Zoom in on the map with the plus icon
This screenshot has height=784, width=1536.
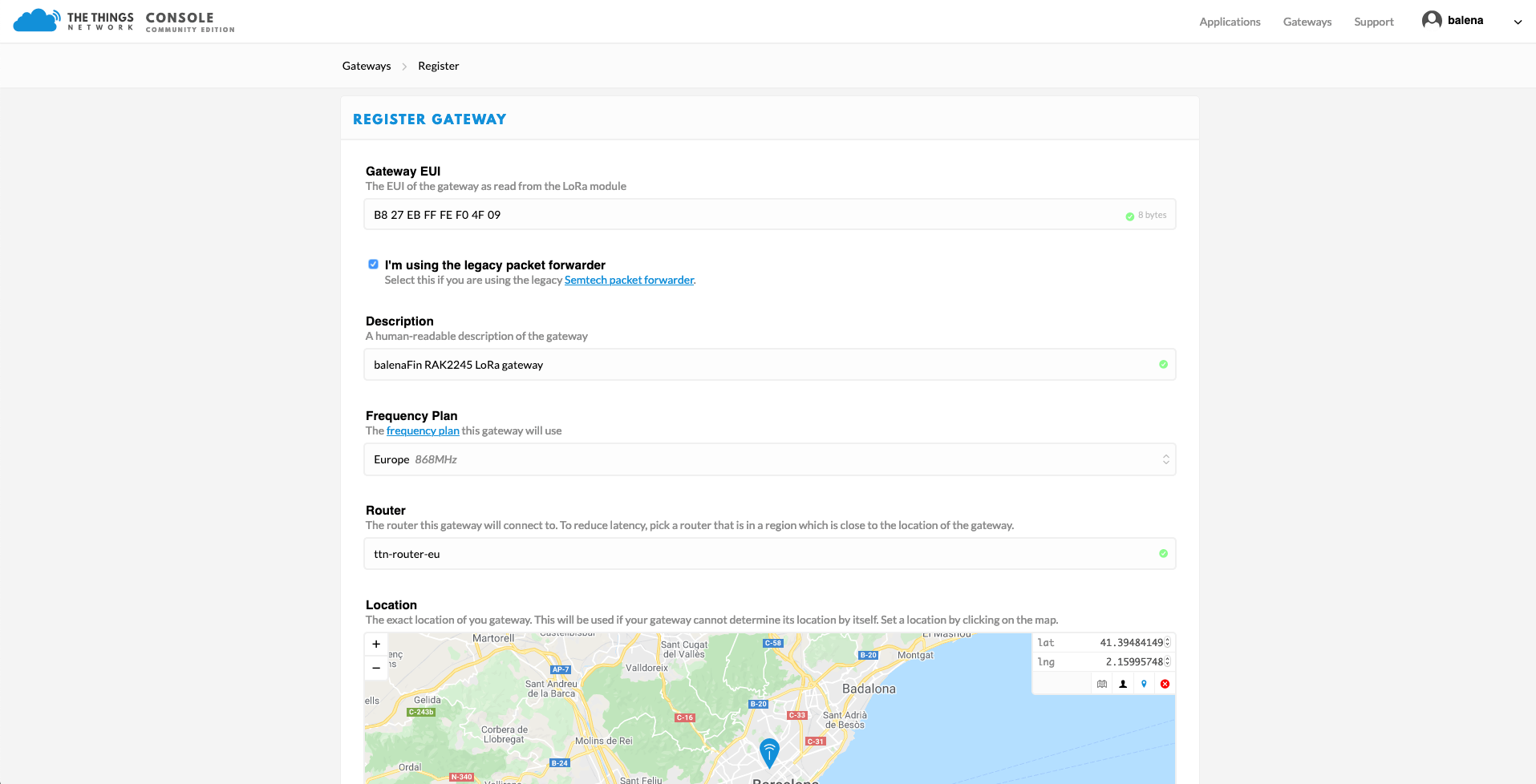point(375,644)
